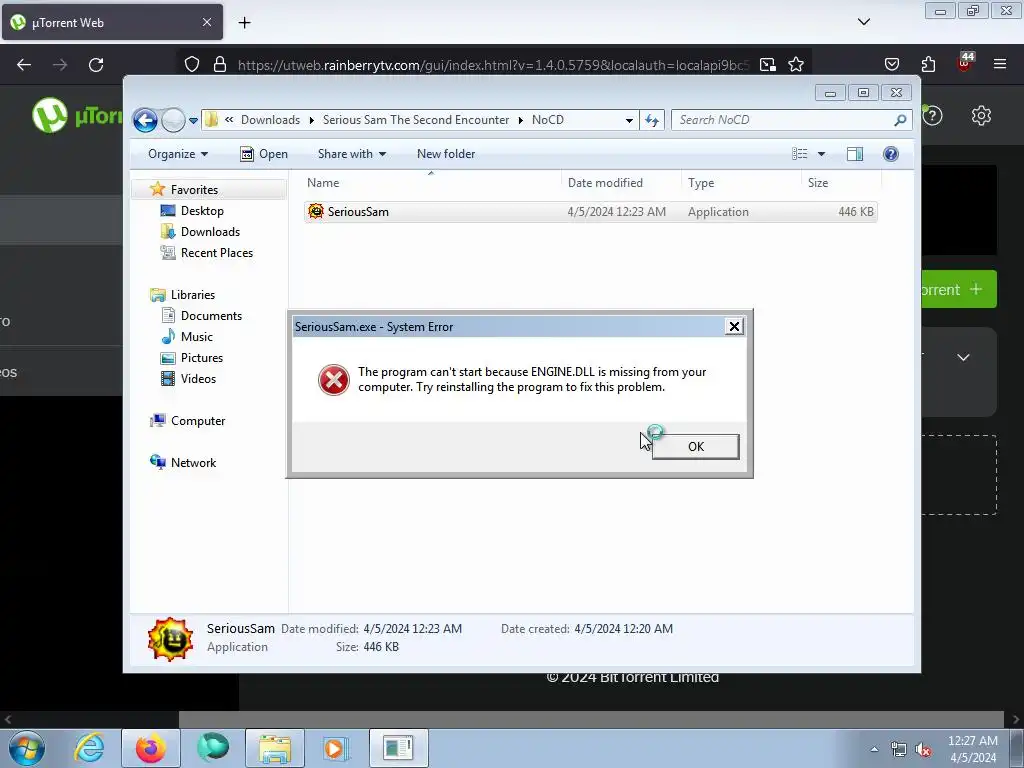Open the Windows Start menu

(27, 748)
